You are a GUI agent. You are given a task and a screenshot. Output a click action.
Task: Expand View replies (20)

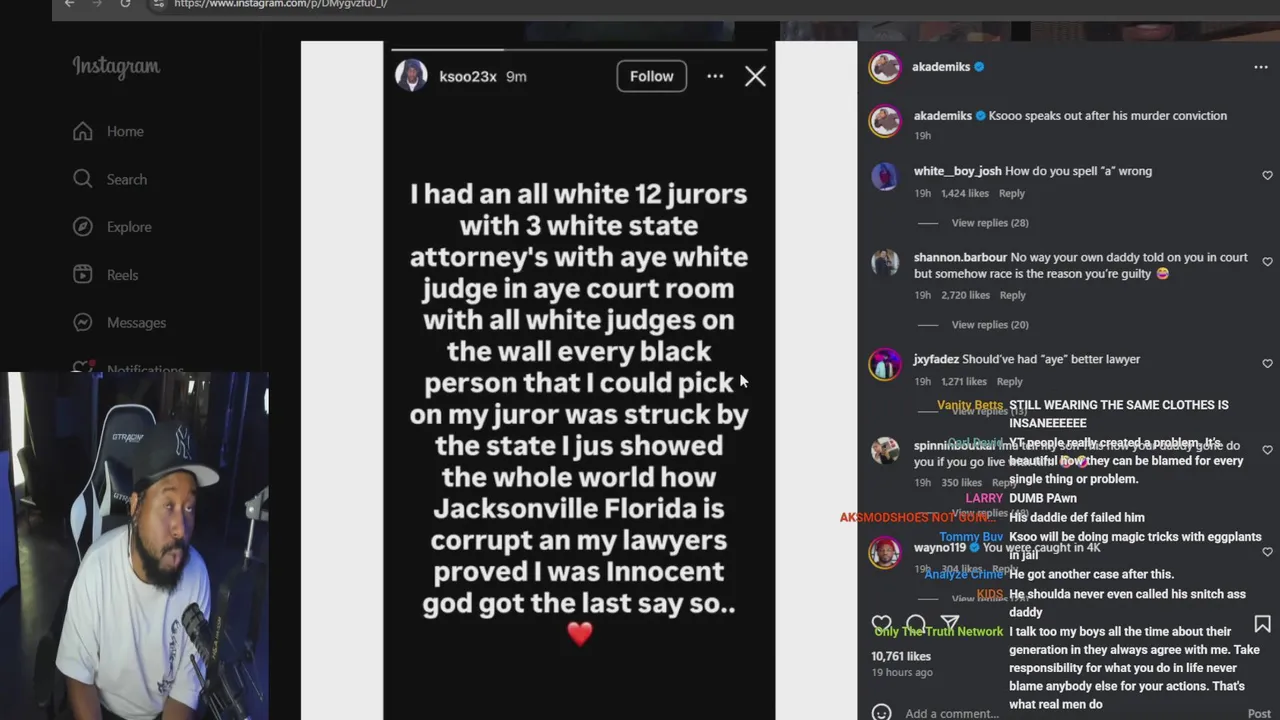click(x=990, y=325)
